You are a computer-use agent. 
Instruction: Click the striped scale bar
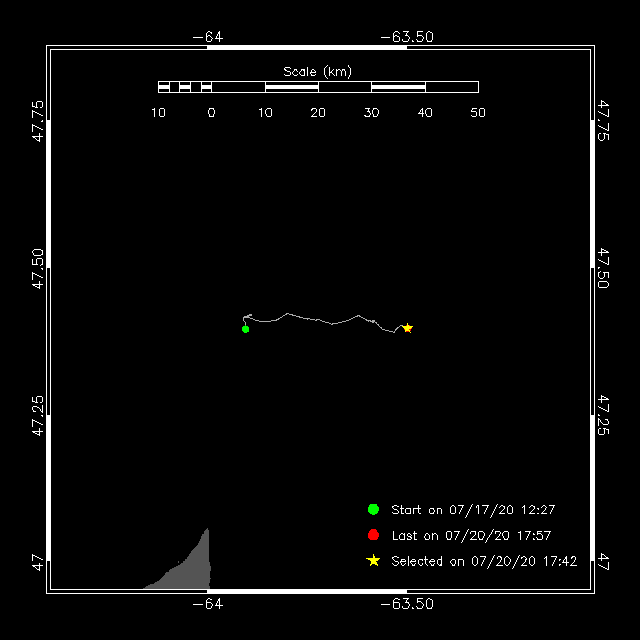click(318, 87)
